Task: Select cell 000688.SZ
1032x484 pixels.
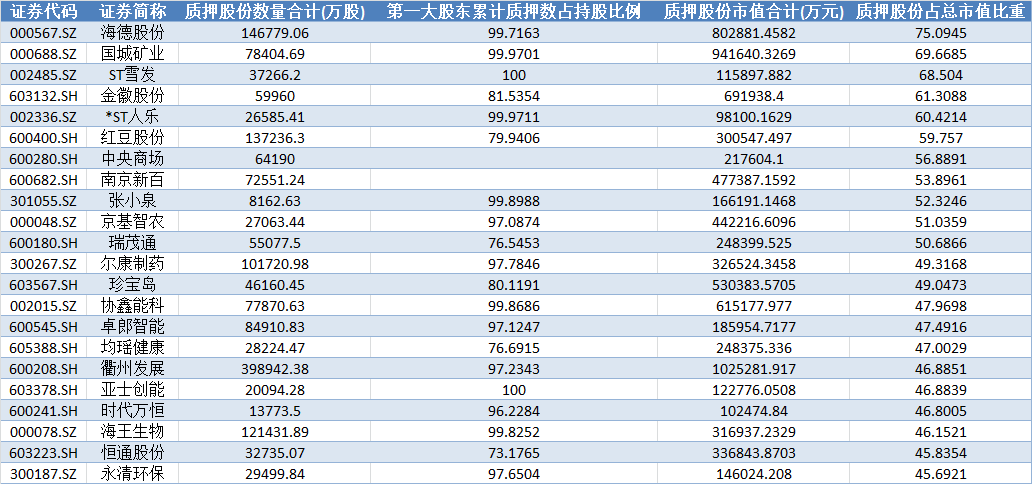Action: 43,53
